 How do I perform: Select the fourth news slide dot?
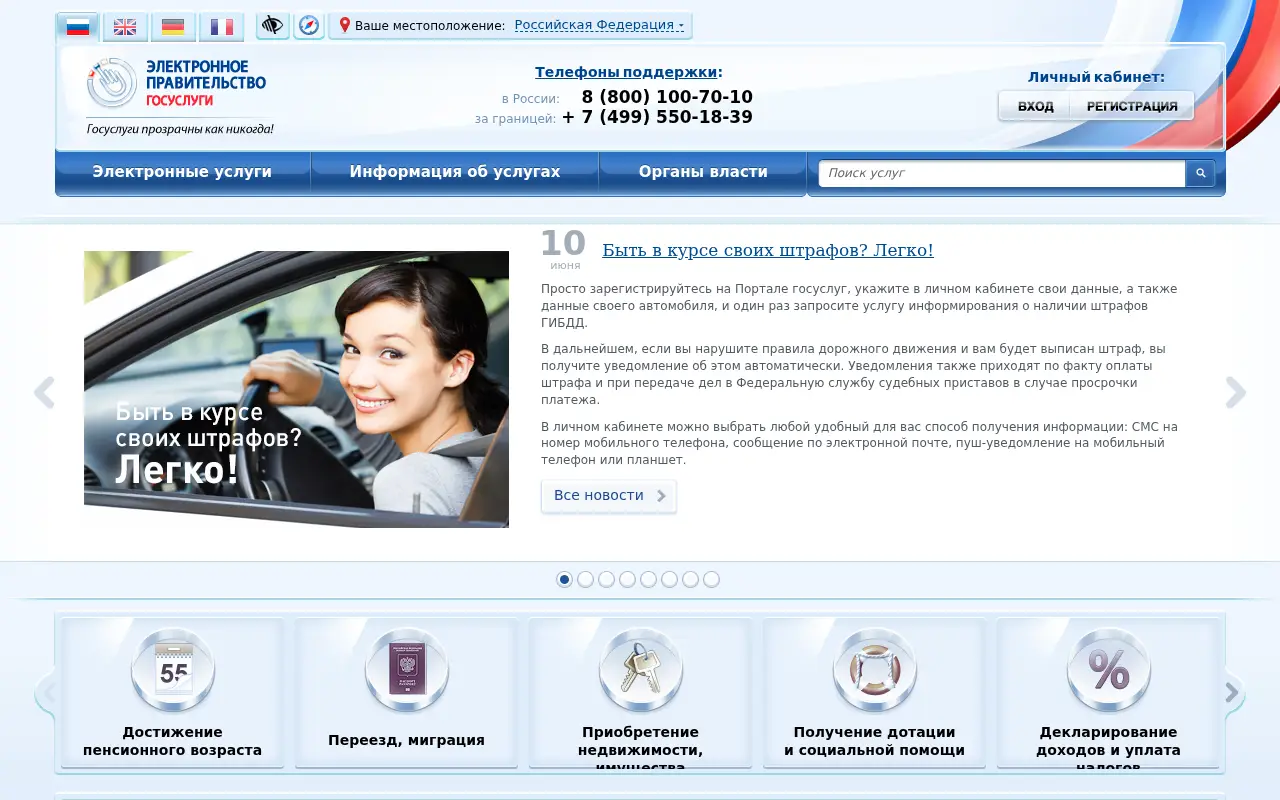click(x=628, y=579)
